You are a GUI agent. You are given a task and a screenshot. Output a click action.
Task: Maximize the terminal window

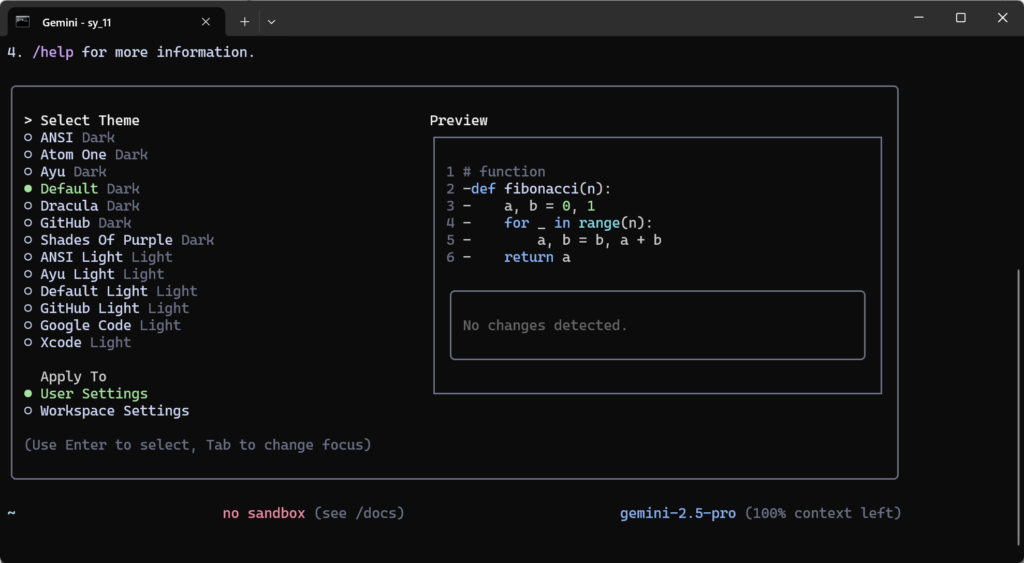[x=960, y=18]
